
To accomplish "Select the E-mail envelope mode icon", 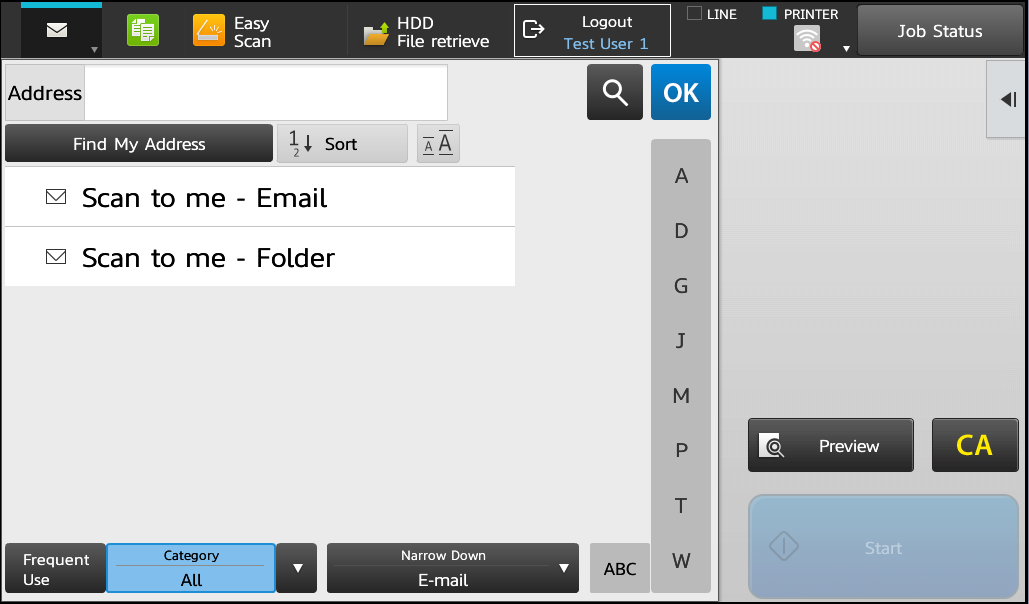I will click(55, 28).
